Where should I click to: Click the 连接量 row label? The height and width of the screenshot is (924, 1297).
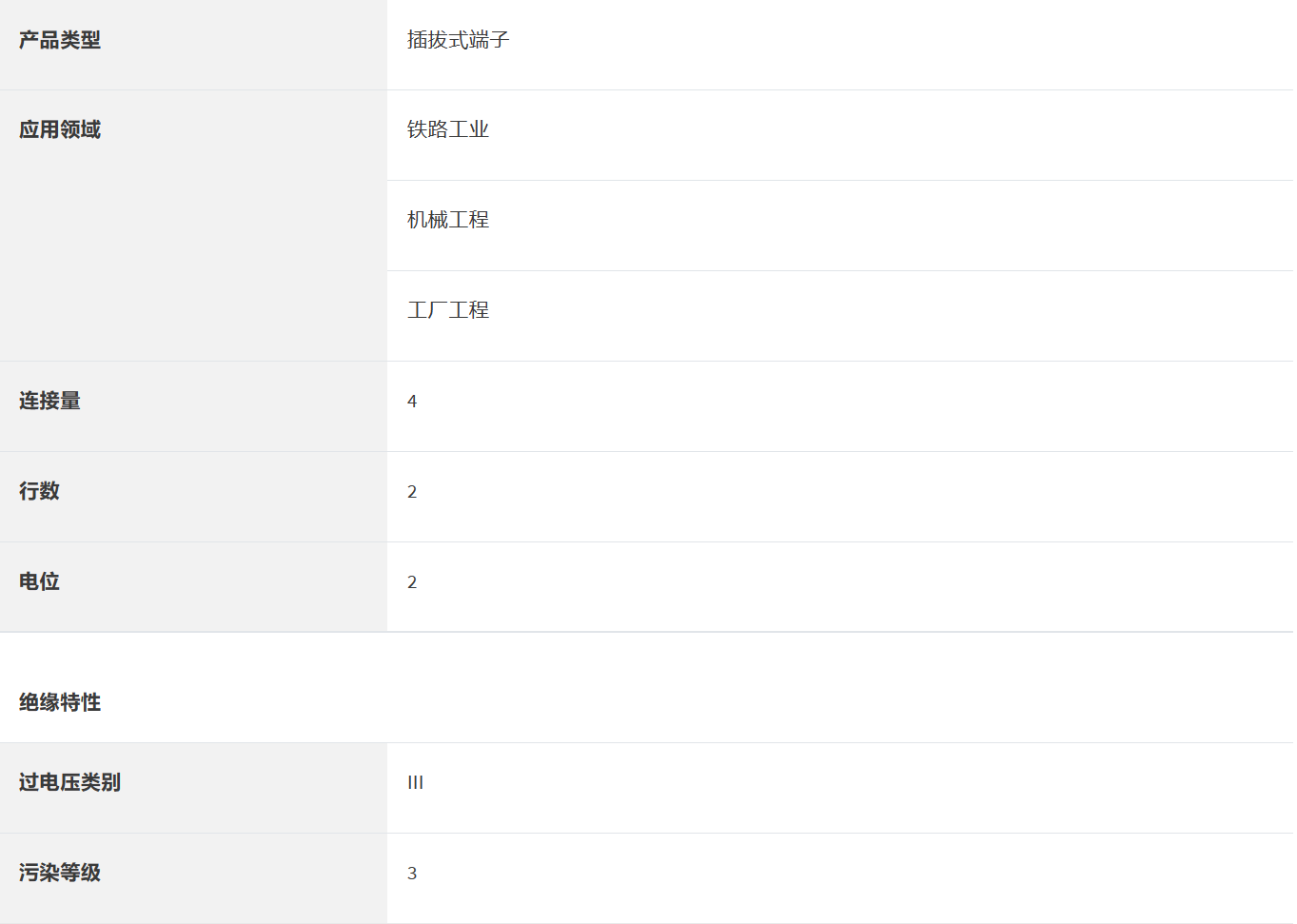[49, 401]
